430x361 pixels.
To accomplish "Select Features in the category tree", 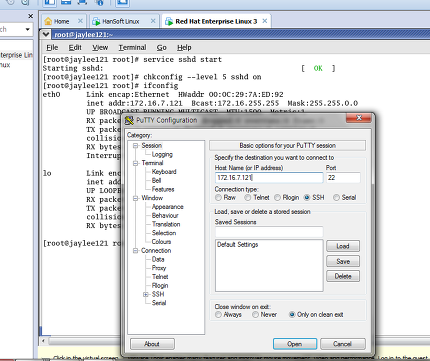I will 163,189.
